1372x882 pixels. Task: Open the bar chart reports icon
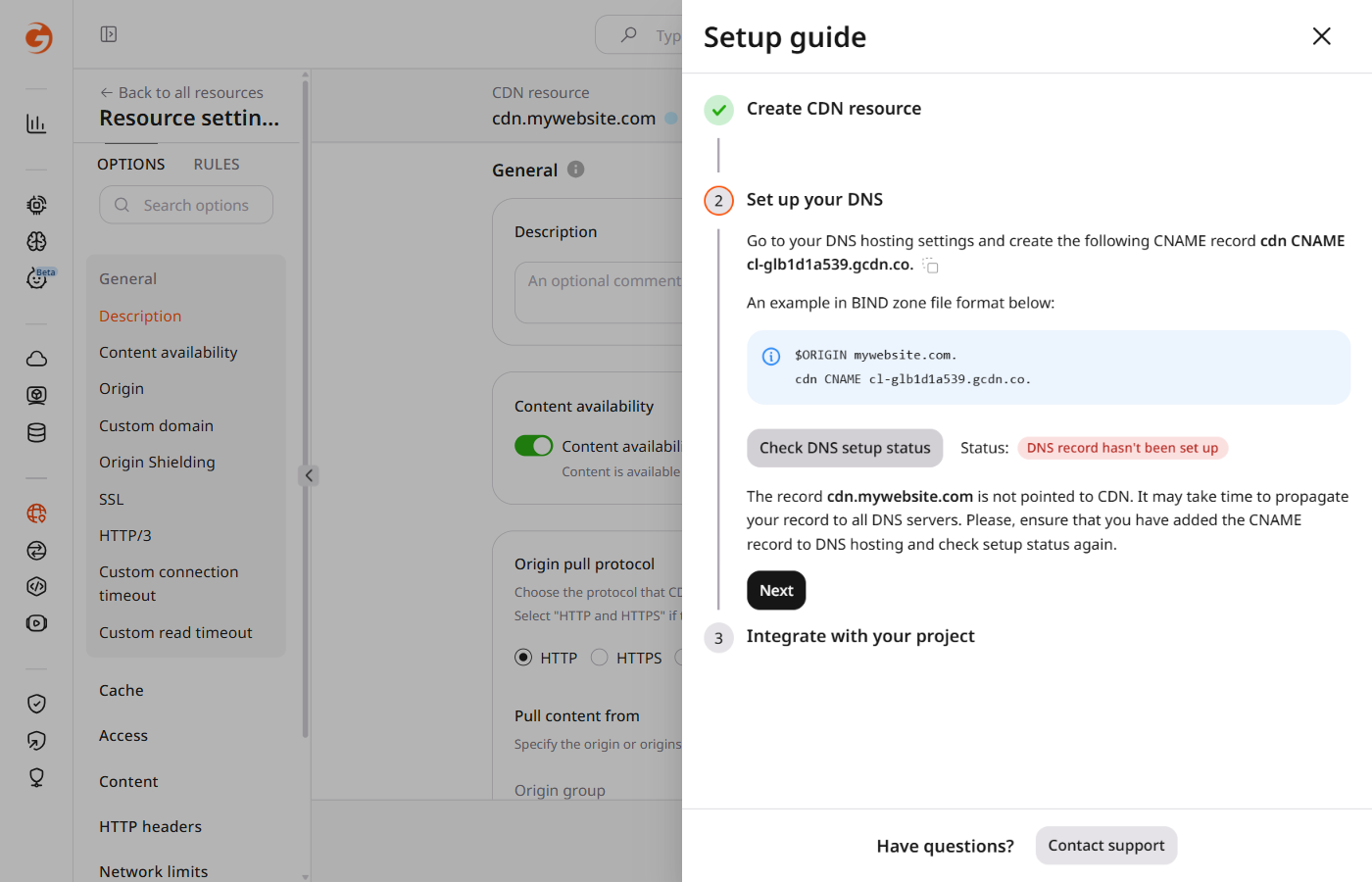coord(36,123)
